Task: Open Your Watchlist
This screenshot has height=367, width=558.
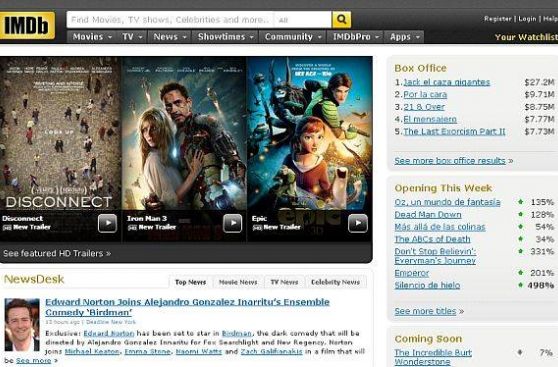Action: (x=526, y=37)
